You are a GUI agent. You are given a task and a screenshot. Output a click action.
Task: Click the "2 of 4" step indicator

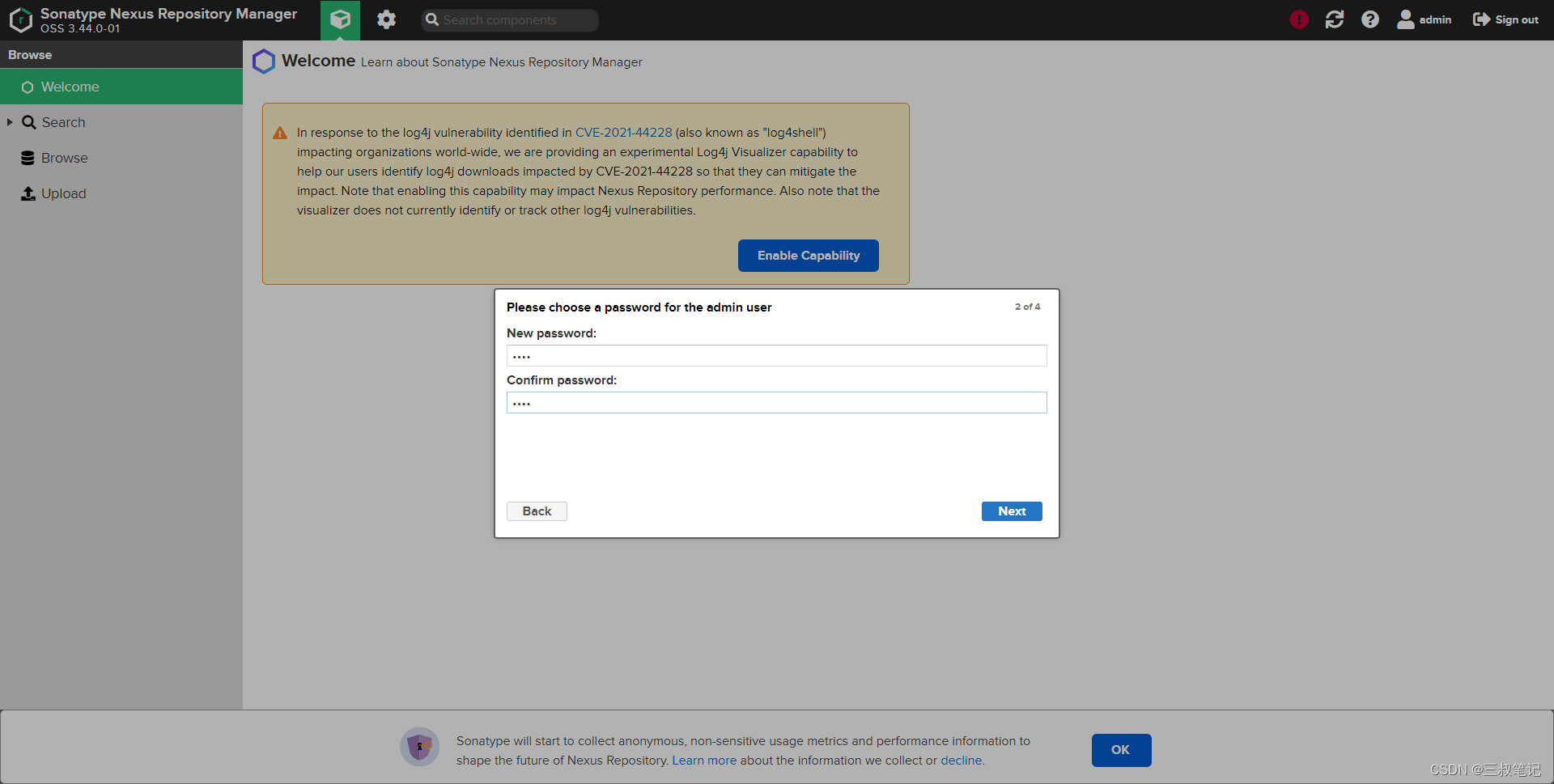[x=1027, y=307]
